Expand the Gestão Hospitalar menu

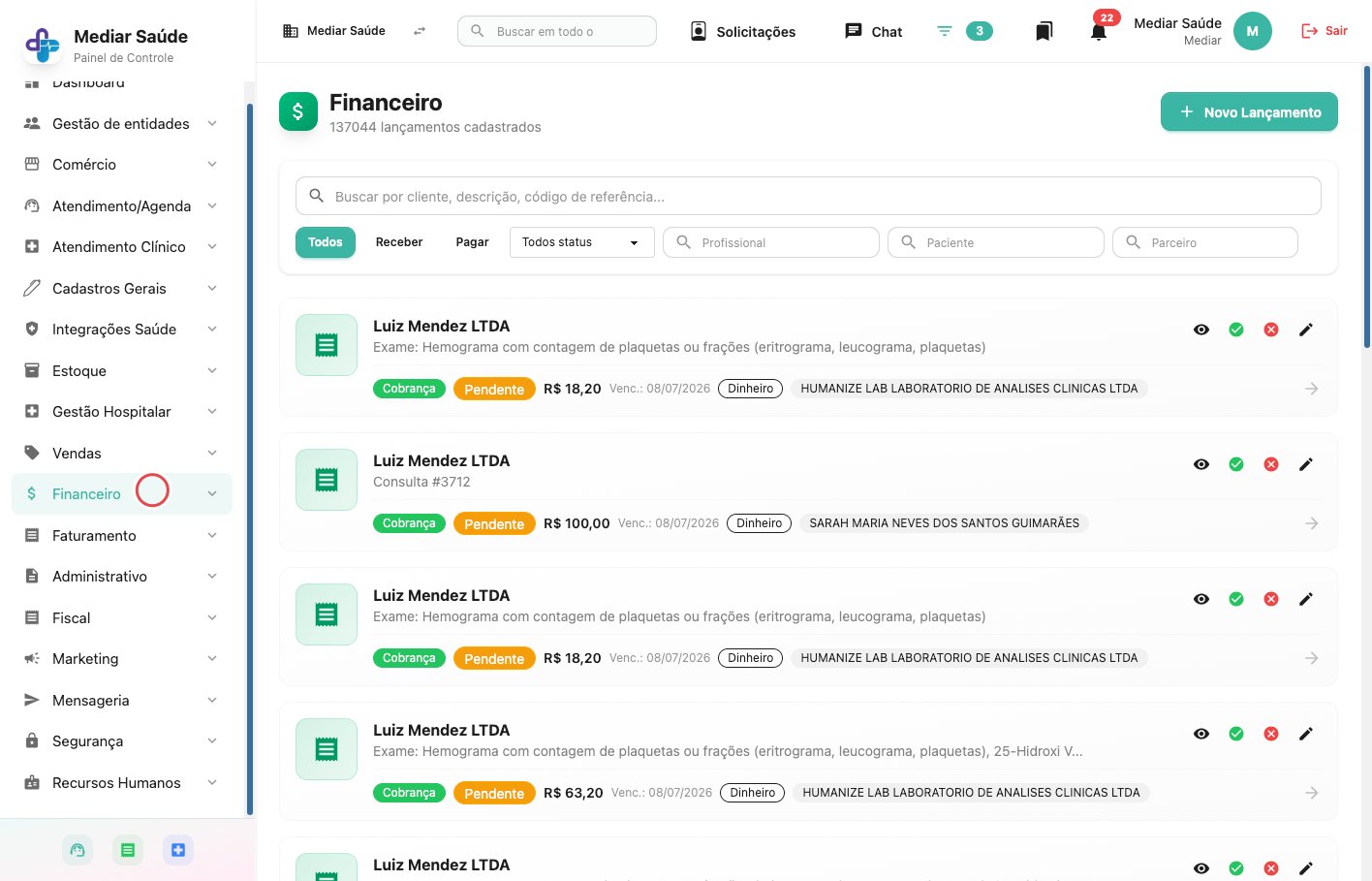[121, 412]
